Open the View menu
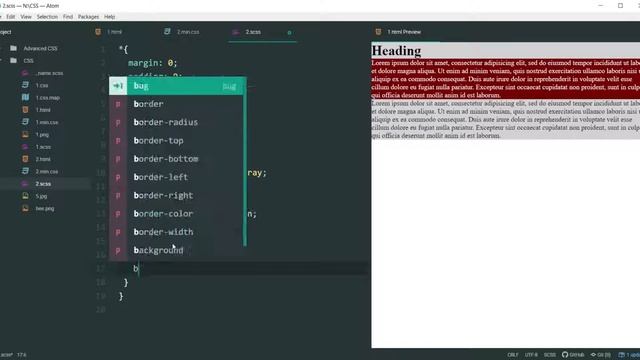Image resolution: width=640 pixels, height=360 pixels. pos(26,17)
